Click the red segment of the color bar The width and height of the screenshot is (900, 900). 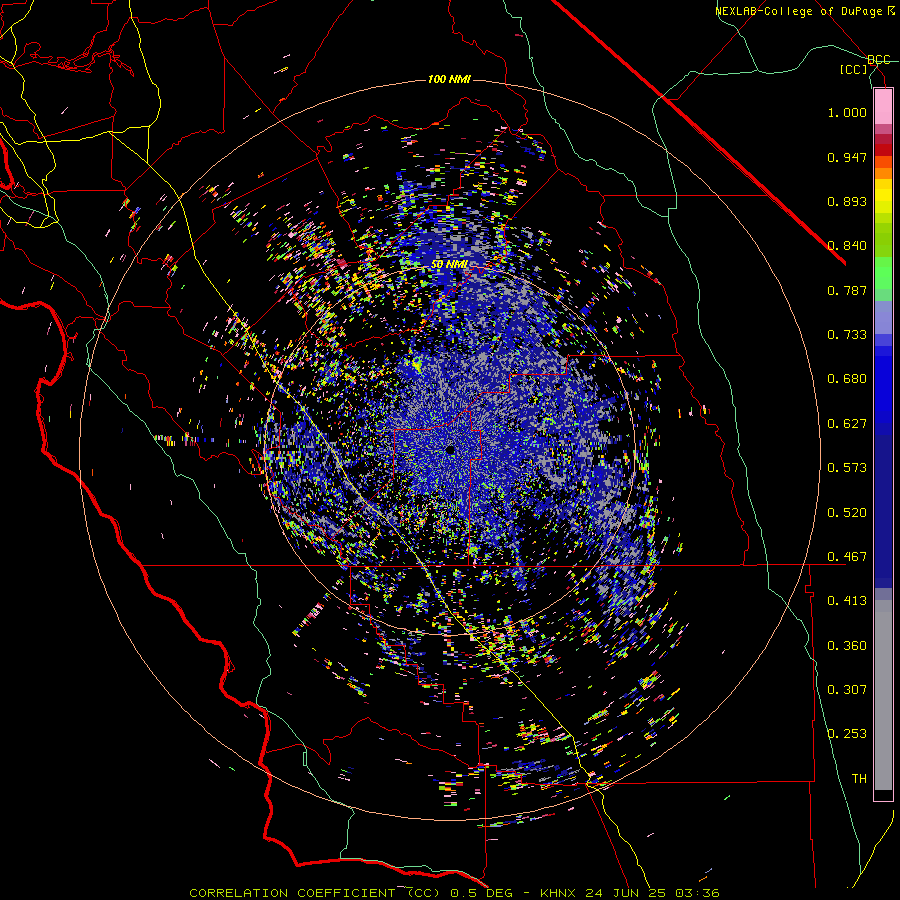pyautogui.click(x=883, y=150)
